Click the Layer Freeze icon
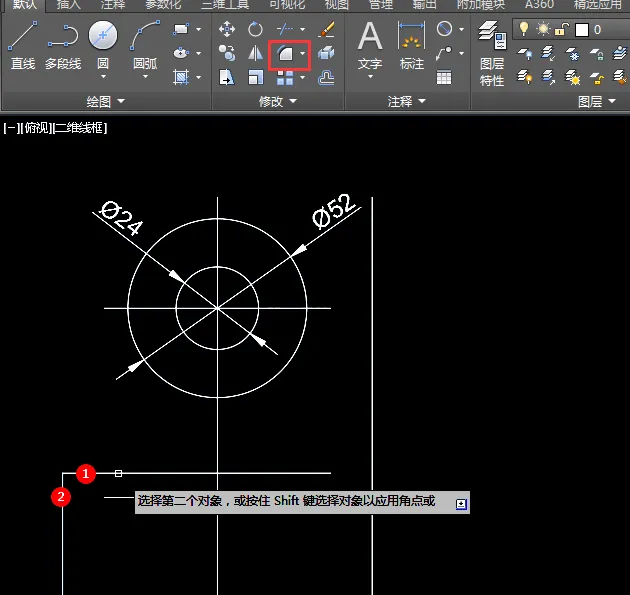This screenshot has width=630, height=595. pyautogui.click(x=572, y=53)
